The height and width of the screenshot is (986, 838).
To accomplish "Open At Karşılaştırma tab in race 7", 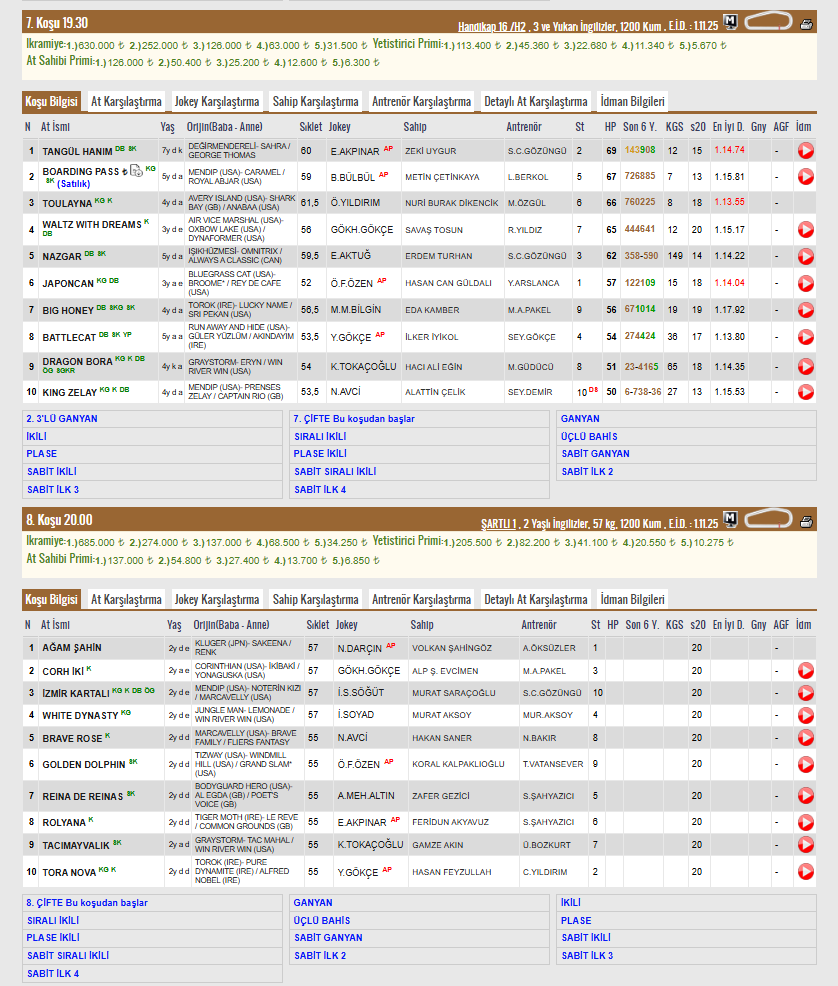I will [126, 101].
